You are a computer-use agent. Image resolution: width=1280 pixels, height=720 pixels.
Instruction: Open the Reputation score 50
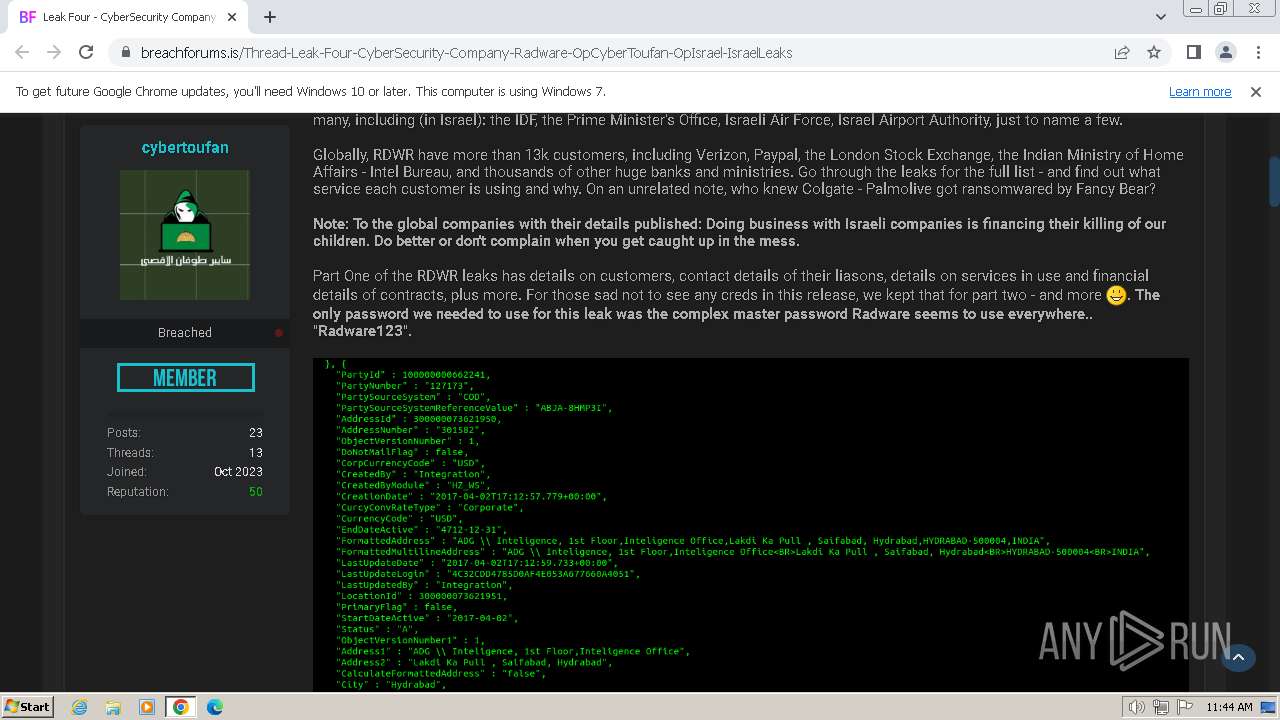256,492
